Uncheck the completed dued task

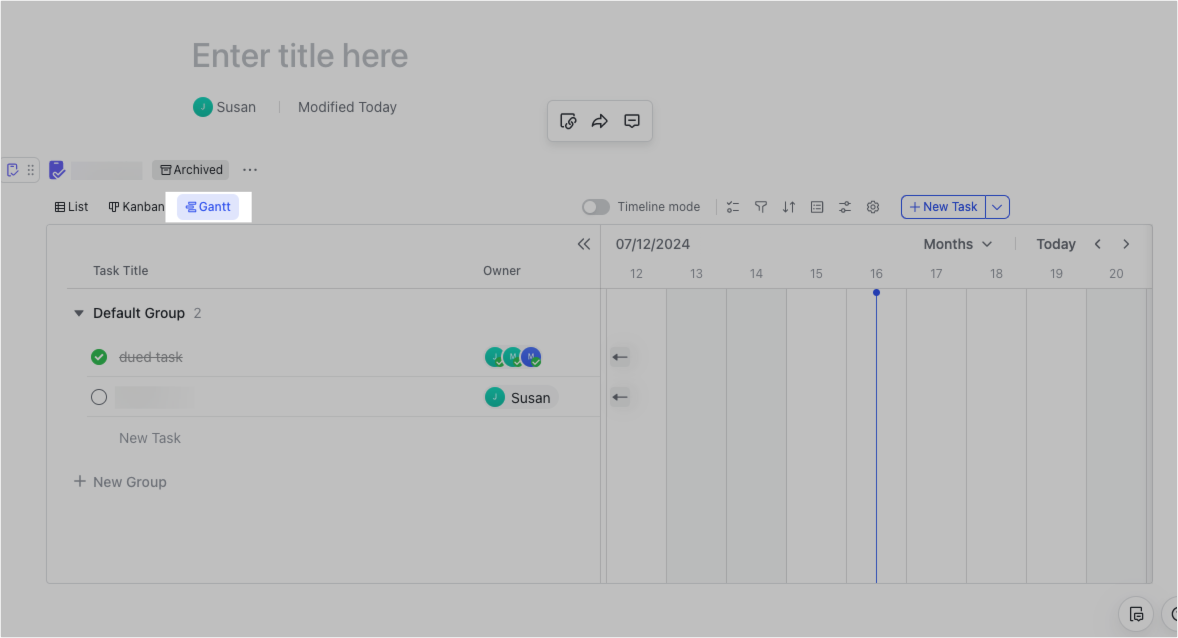click(99, 356)
